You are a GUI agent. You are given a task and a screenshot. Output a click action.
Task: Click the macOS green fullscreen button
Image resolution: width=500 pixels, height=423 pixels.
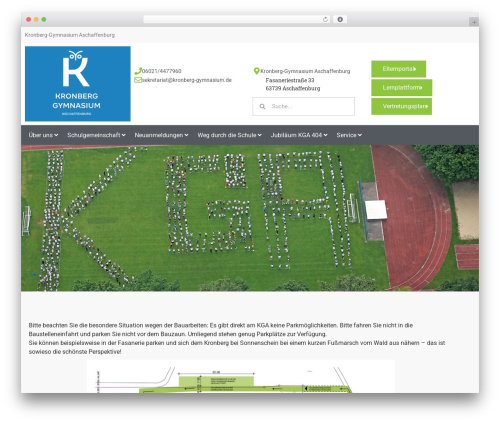pos(44,20)
